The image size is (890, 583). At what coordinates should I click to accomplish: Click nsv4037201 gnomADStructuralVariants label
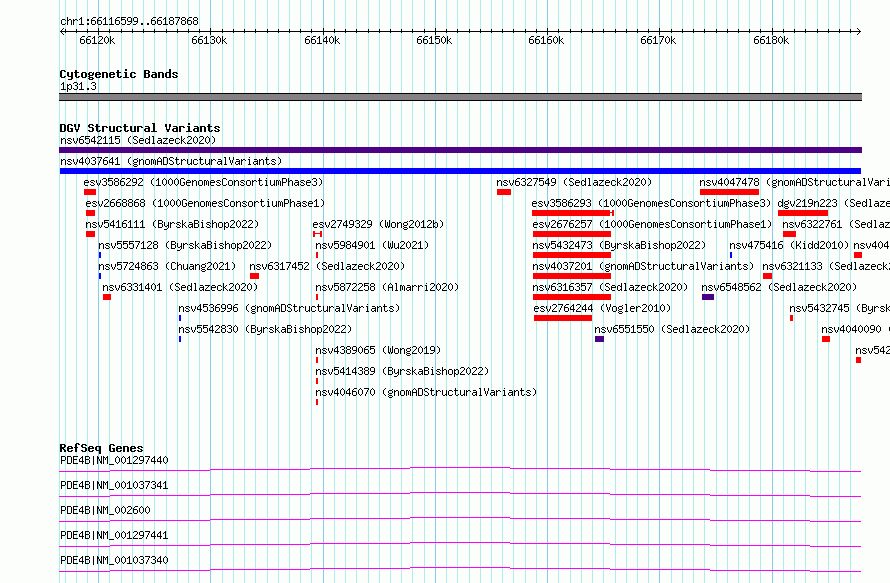pos(643,266)
